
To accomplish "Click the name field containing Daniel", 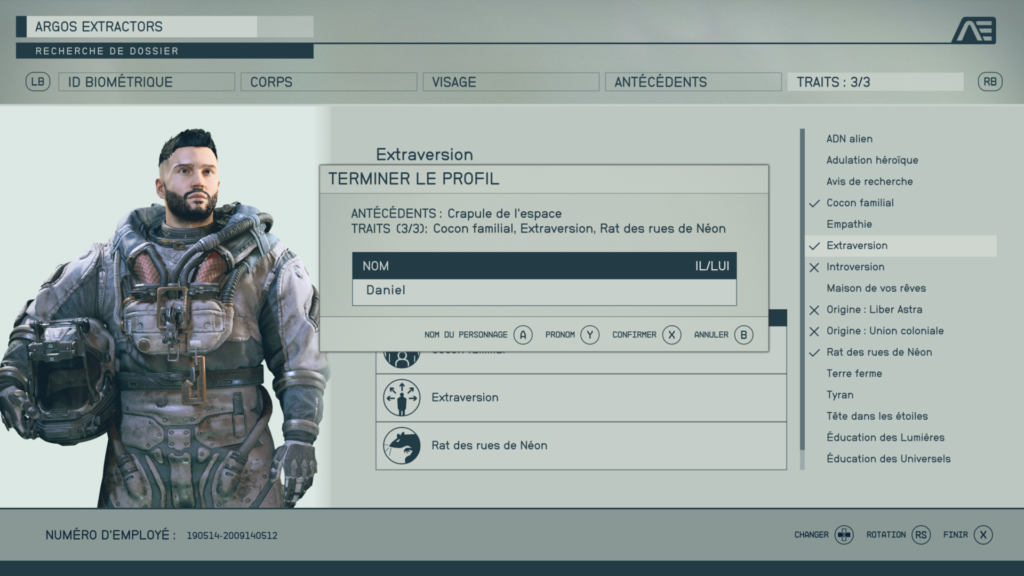I will click(x=544, y=291).
